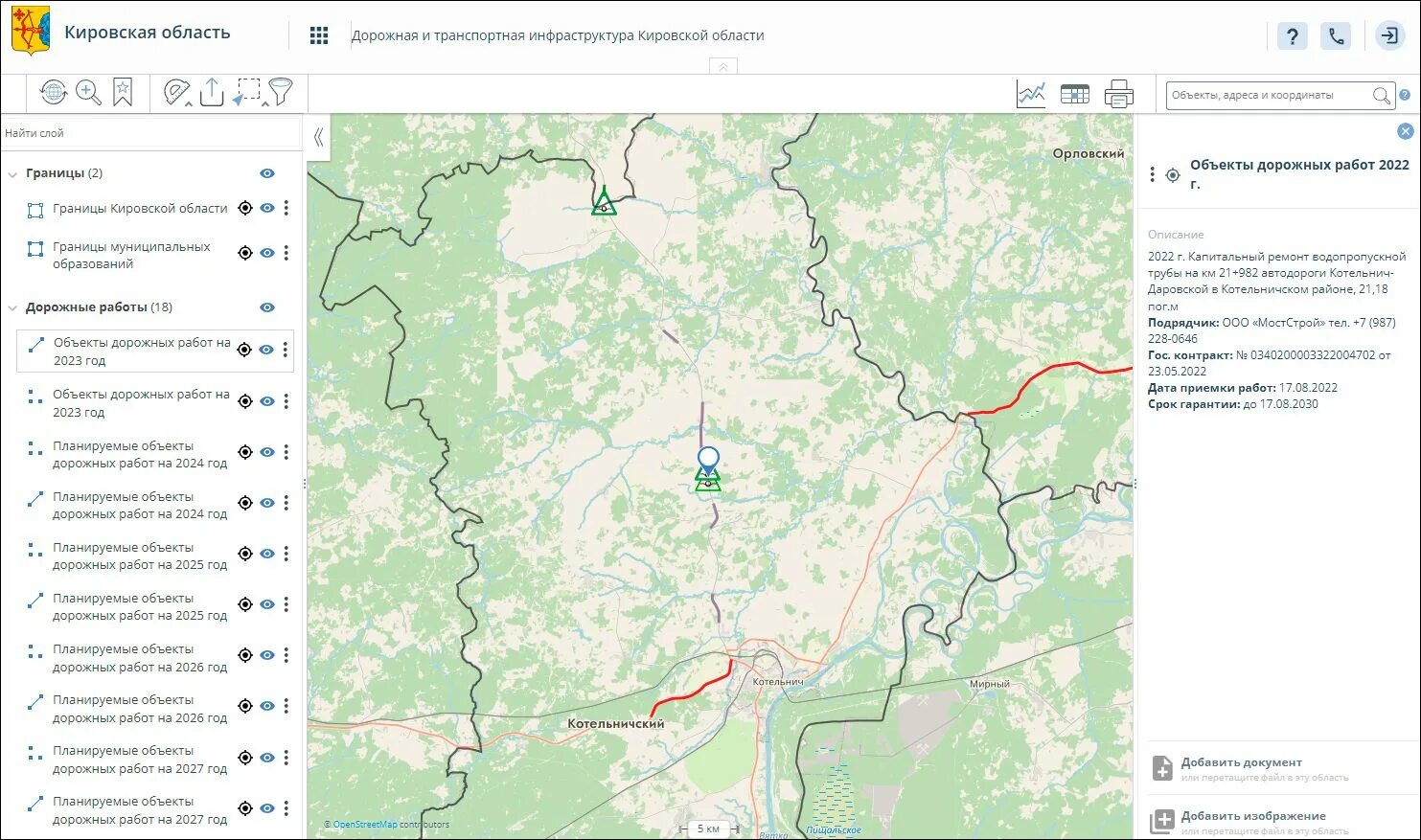
Task: Open the attribute table icon
Action: click(1075, 94)
